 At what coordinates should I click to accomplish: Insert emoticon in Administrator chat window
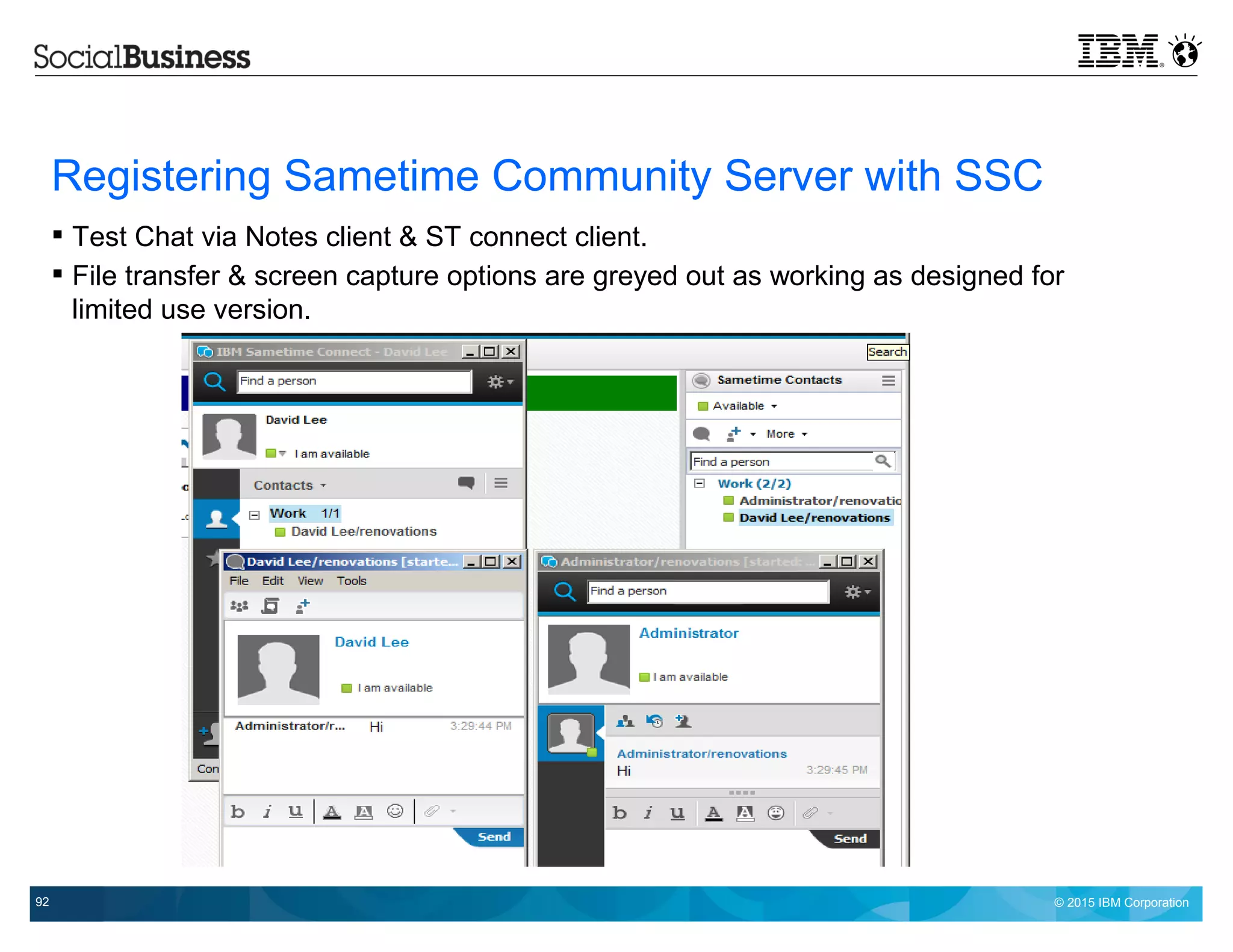coord(776,813)
